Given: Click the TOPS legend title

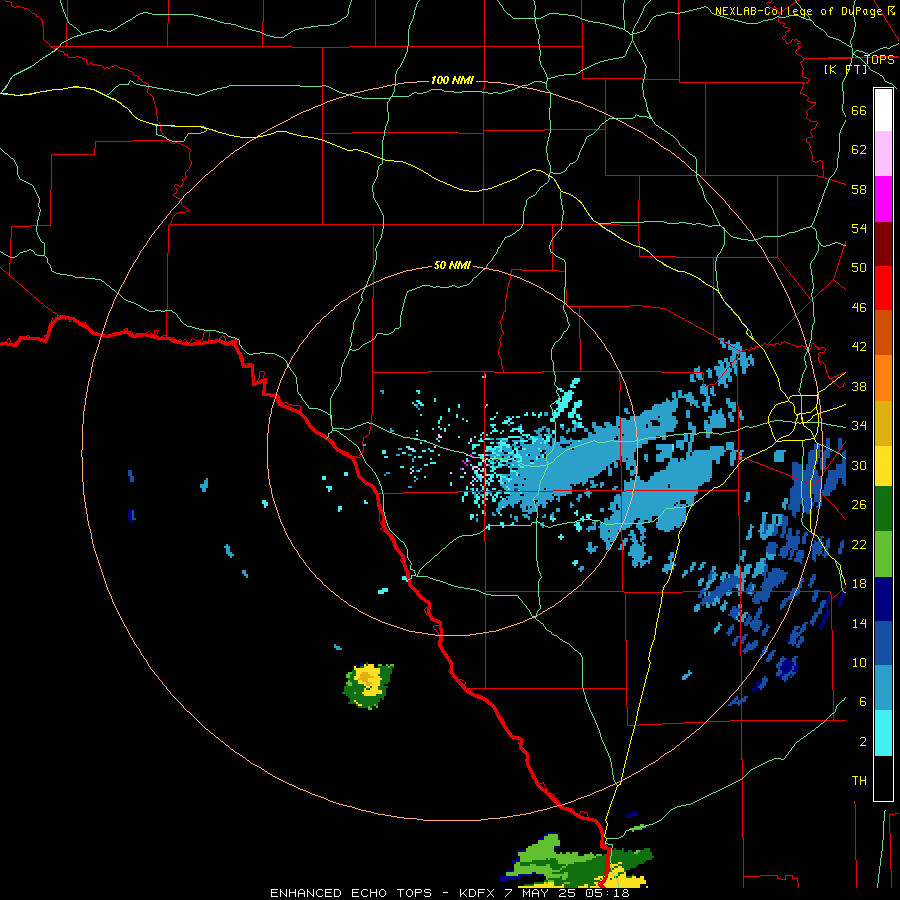Looking at the screenshot, I should [879, 60].
